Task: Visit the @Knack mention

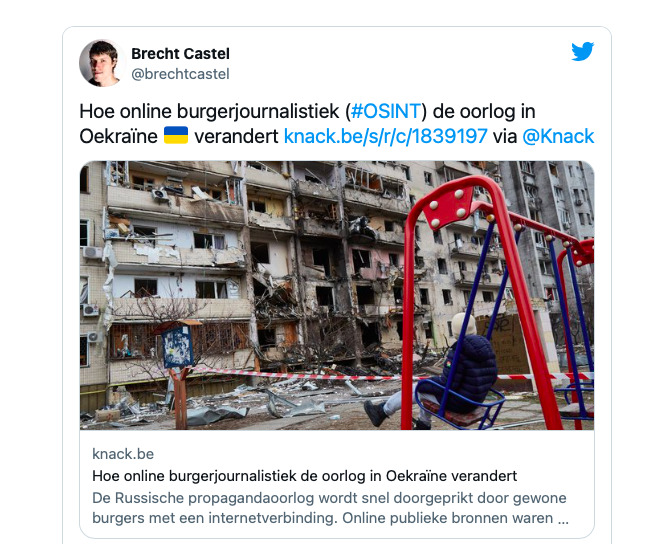Action: 558,136
